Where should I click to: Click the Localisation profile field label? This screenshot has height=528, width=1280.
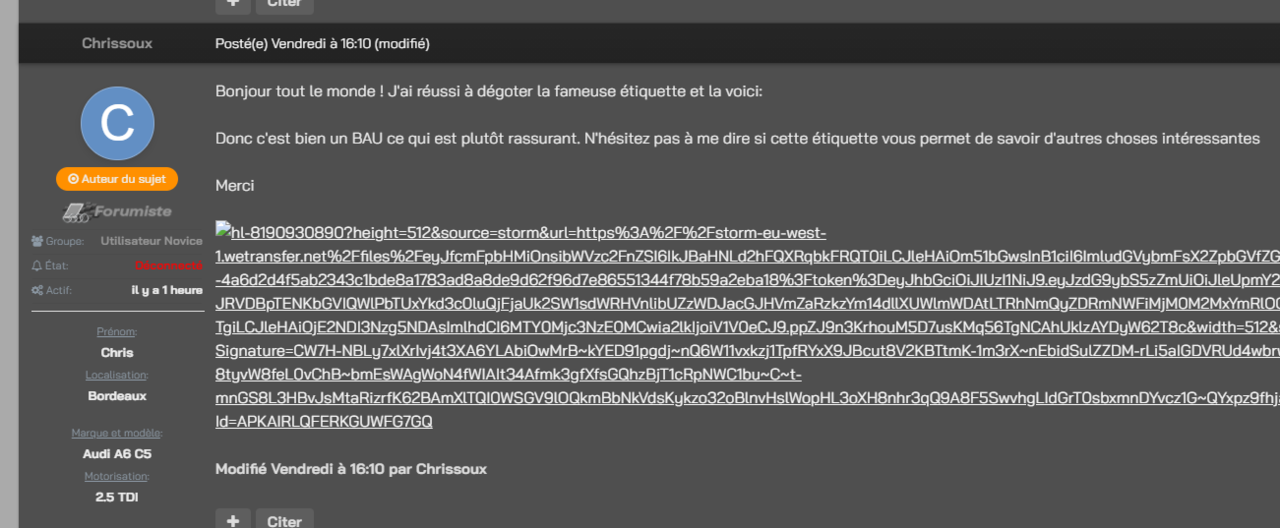click(117, 375)
